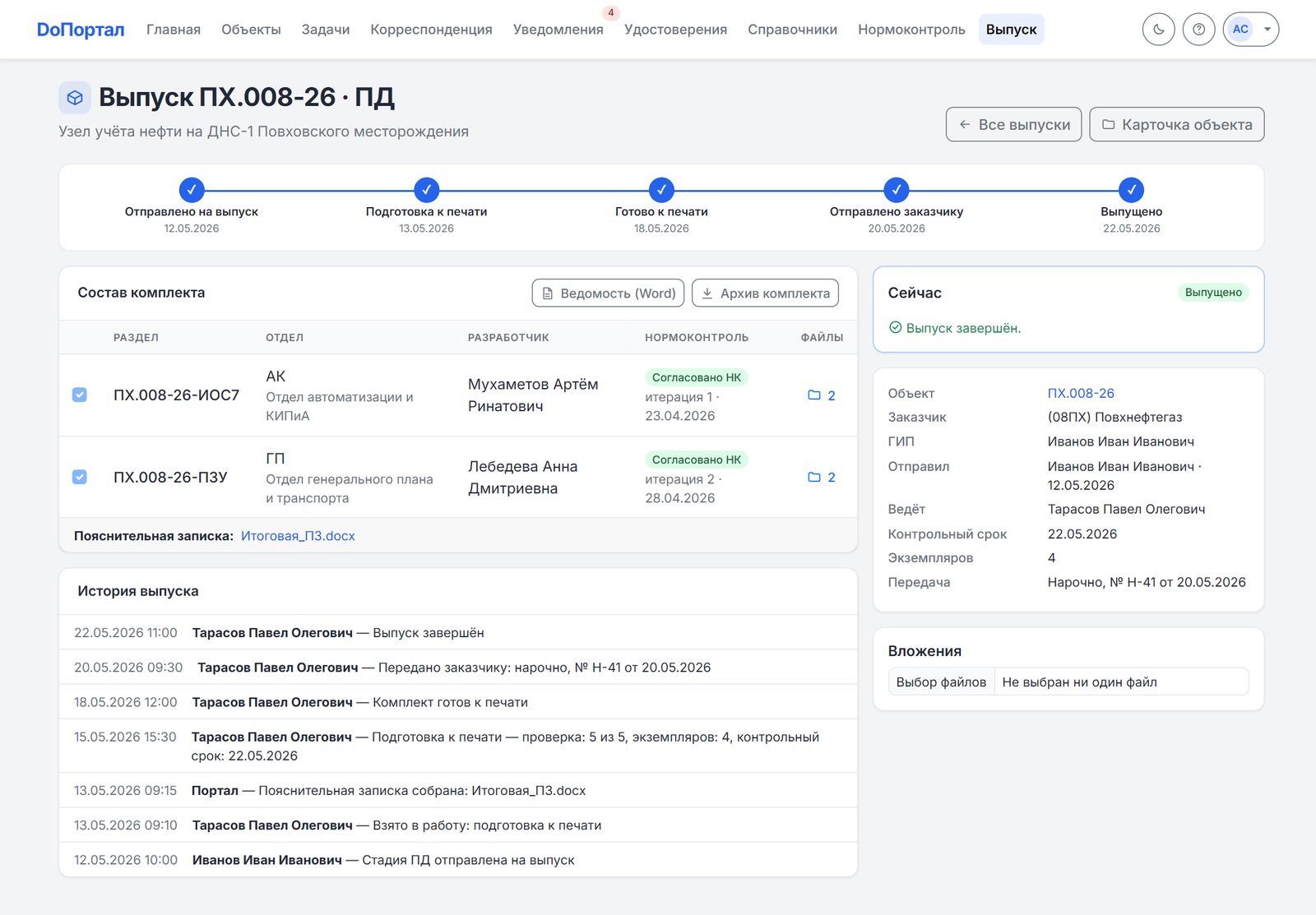Click developer 'Мухаметов Артём Ринатович'
This screenshot has width=1316, height=915.
533,395
